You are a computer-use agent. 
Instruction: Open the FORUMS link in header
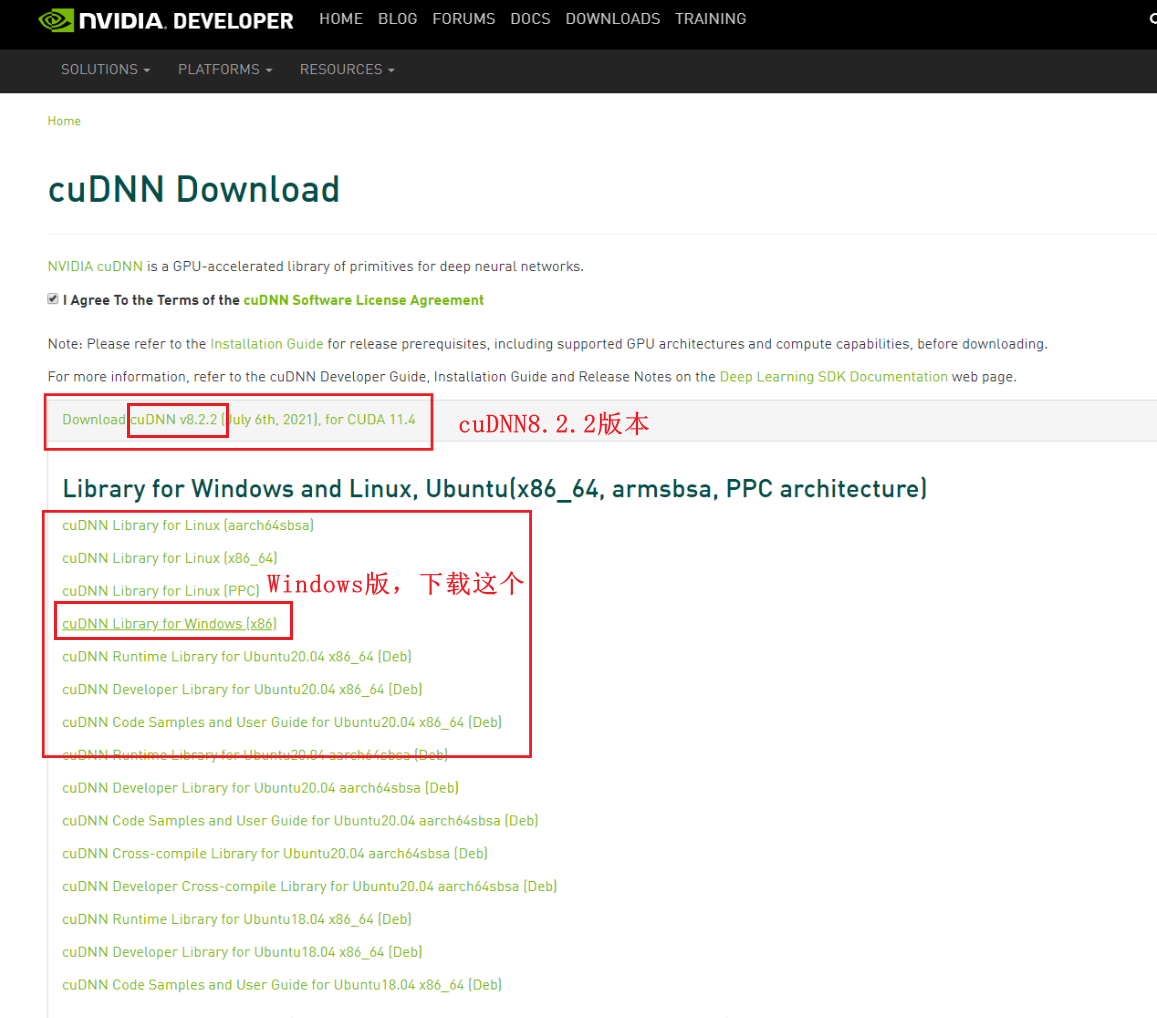(x=463, y=19)
